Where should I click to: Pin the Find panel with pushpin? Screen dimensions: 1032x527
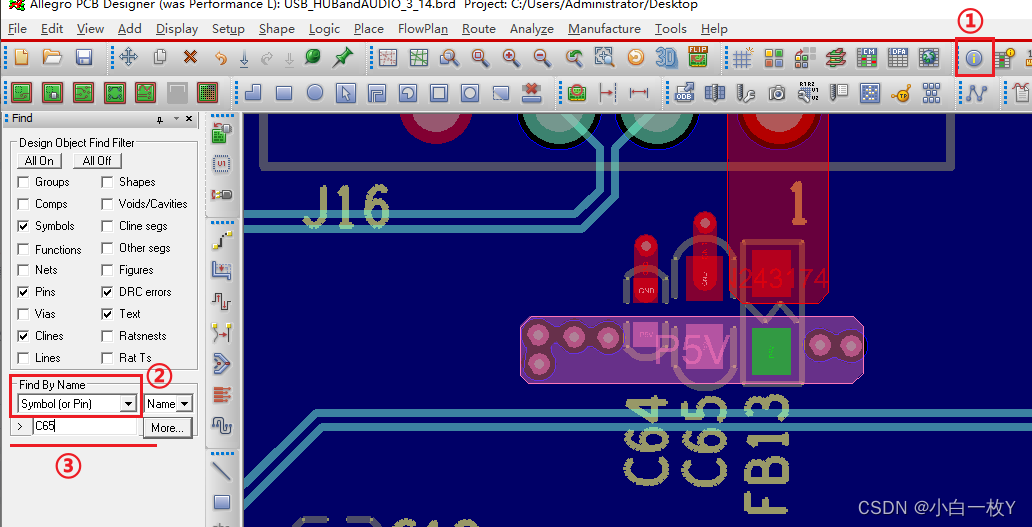click(x=160, y=119)
